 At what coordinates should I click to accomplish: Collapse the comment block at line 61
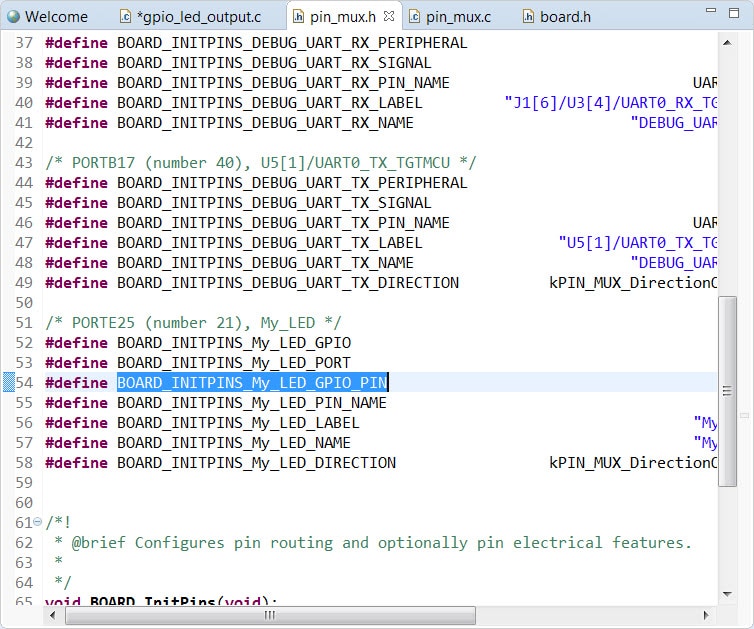(38, 523)
